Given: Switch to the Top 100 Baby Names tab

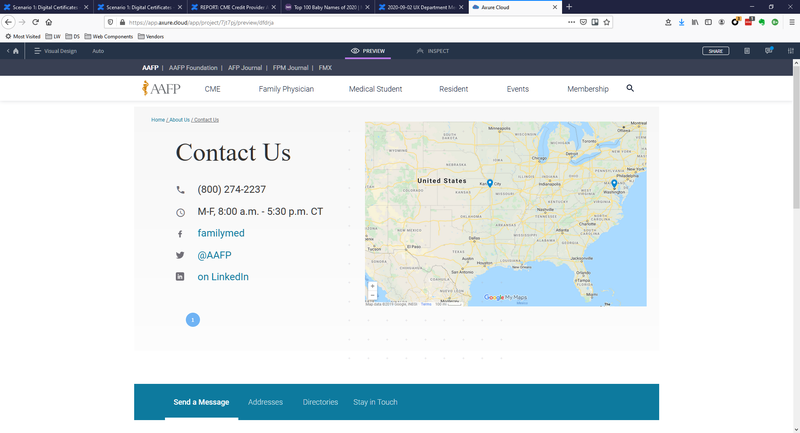Looking at the screenshot, I should click(328, 7).
